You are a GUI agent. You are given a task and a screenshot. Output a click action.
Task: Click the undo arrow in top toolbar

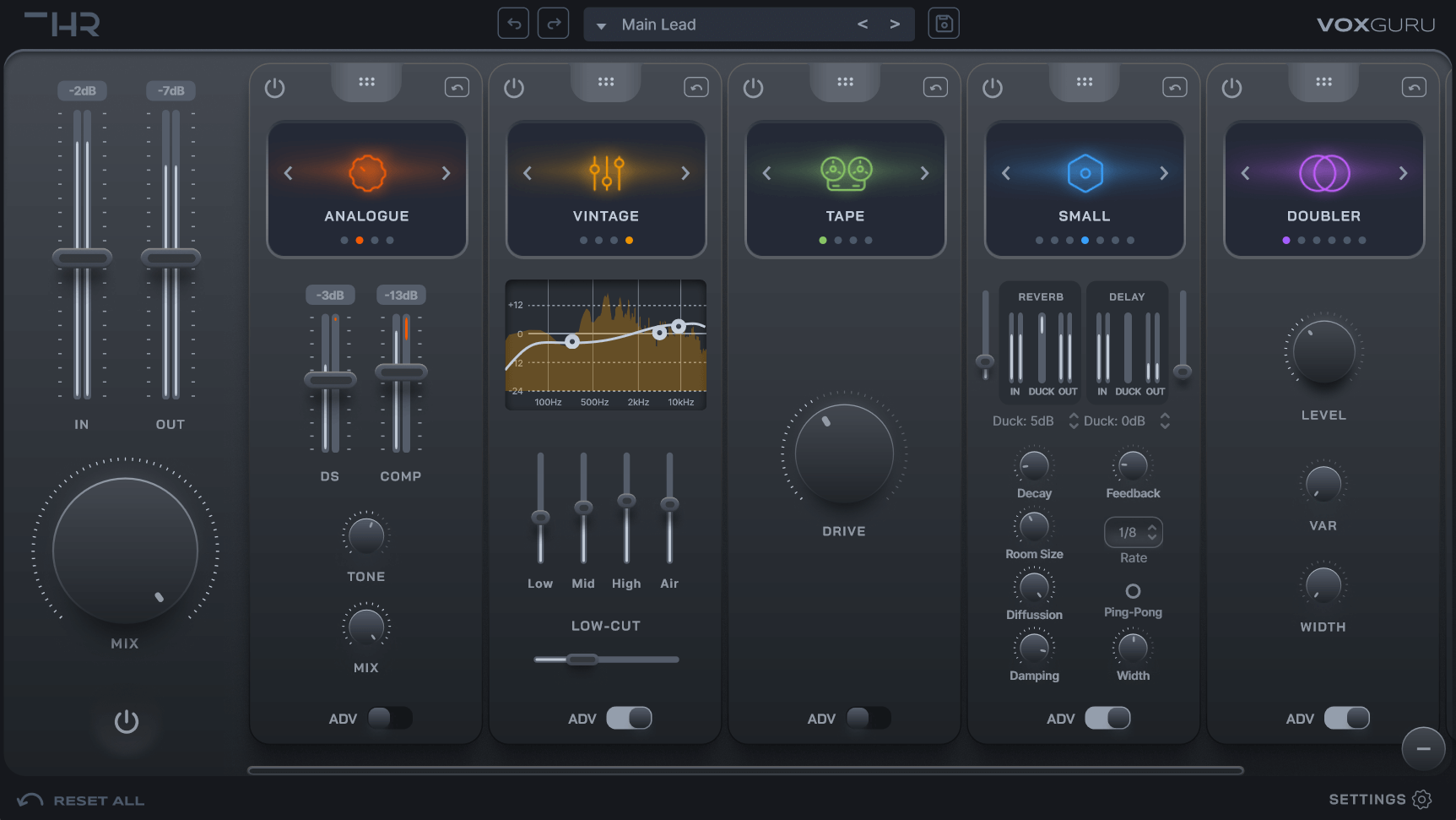(x=513, y=24)
